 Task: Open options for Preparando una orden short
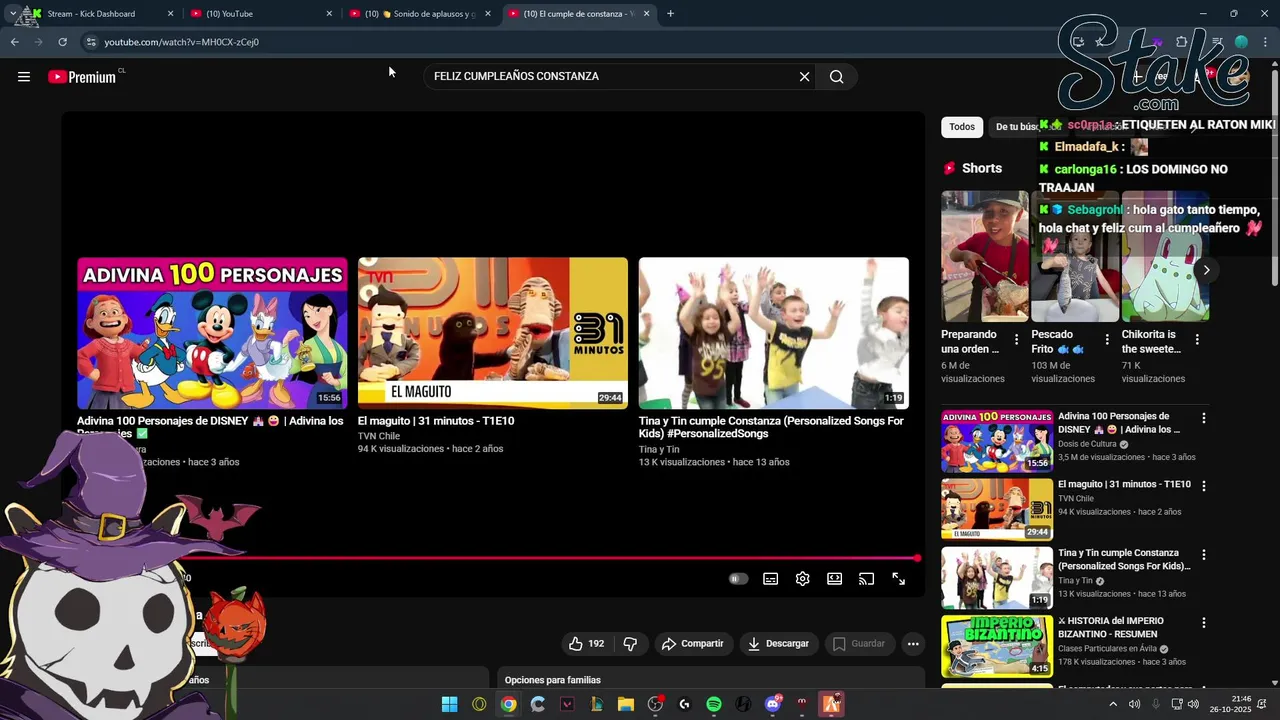1017,340
